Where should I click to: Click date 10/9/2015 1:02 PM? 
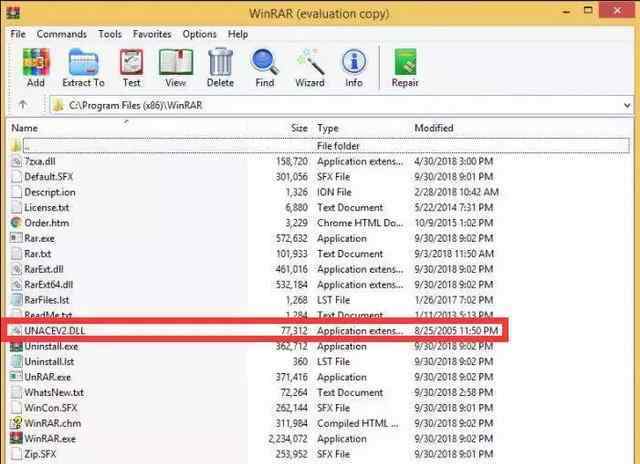coord(453,223)
